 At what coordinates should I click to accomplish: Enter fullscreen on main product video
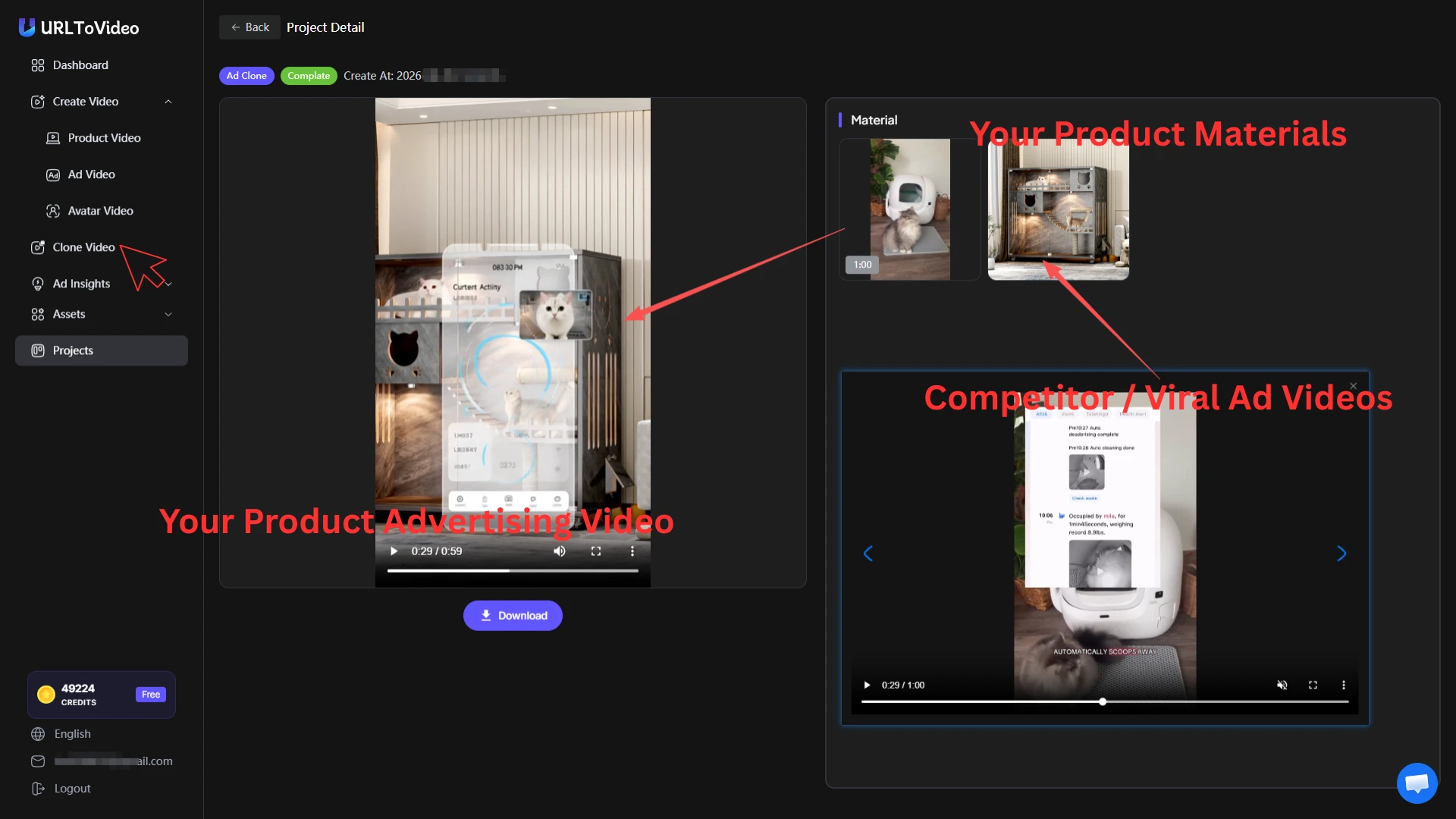click(x=596, y=551)
